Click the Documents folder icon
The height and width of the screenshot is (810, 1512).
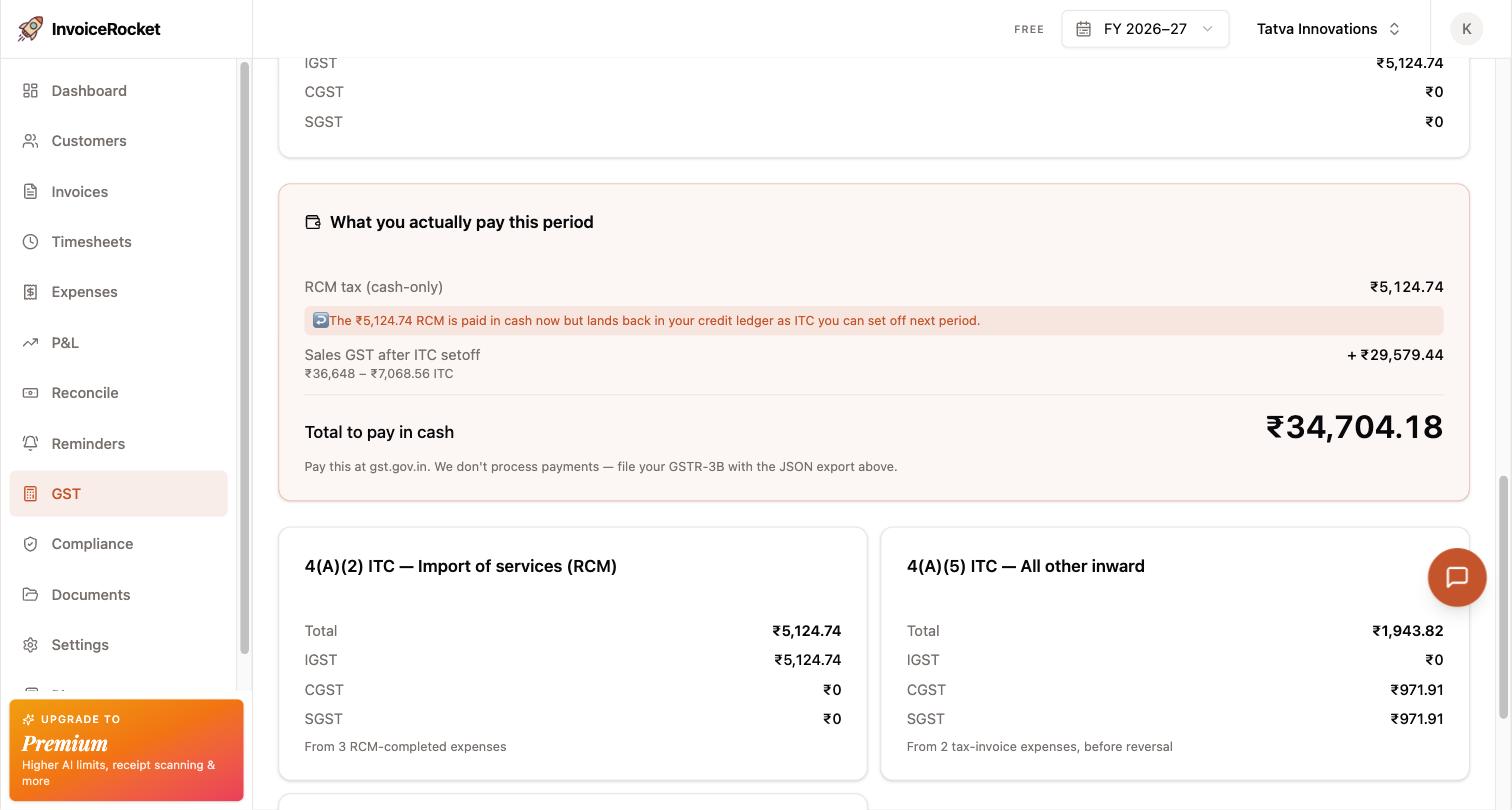[30, 595]
